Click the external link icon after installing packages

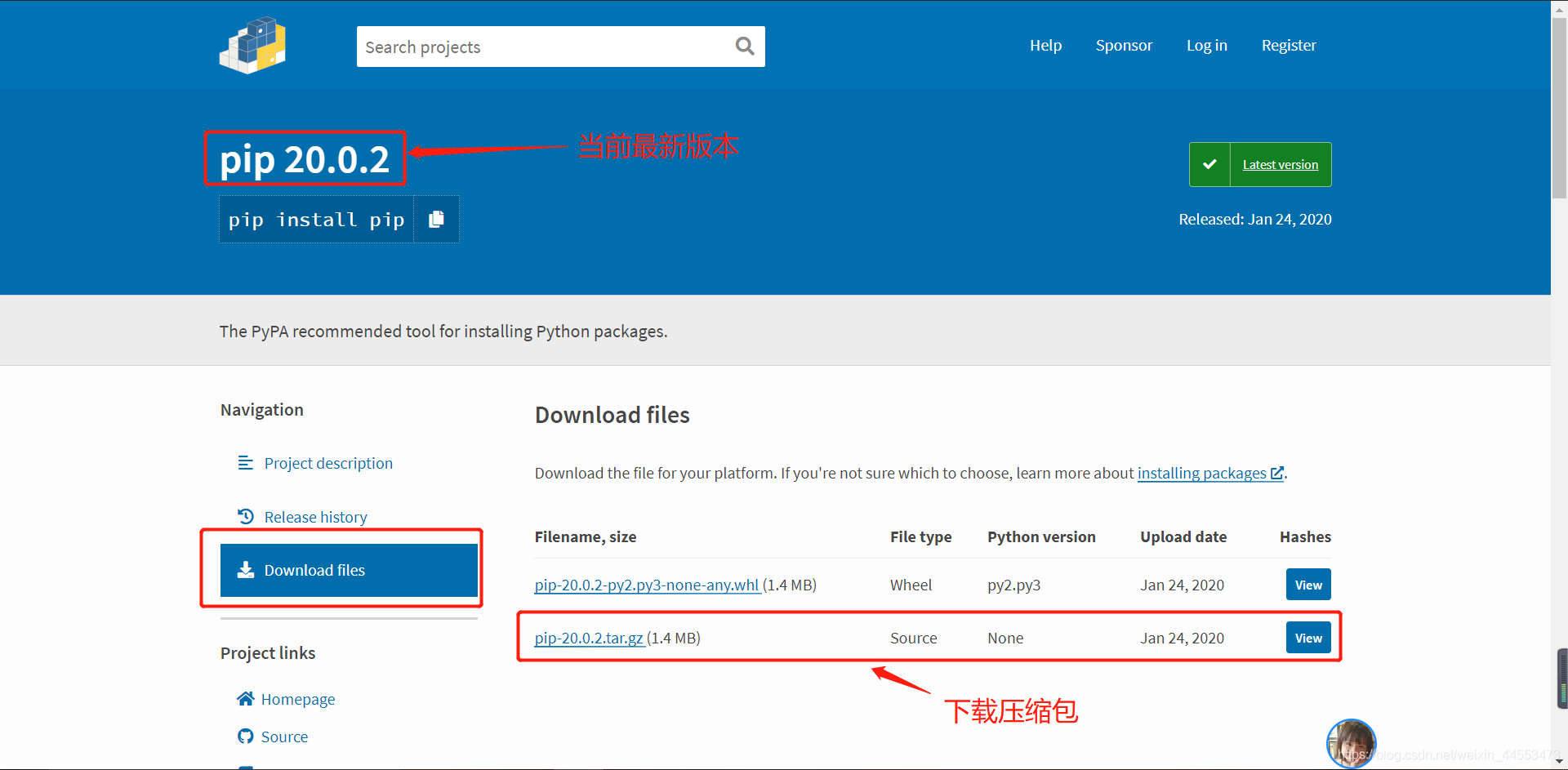click(1276, 473)
